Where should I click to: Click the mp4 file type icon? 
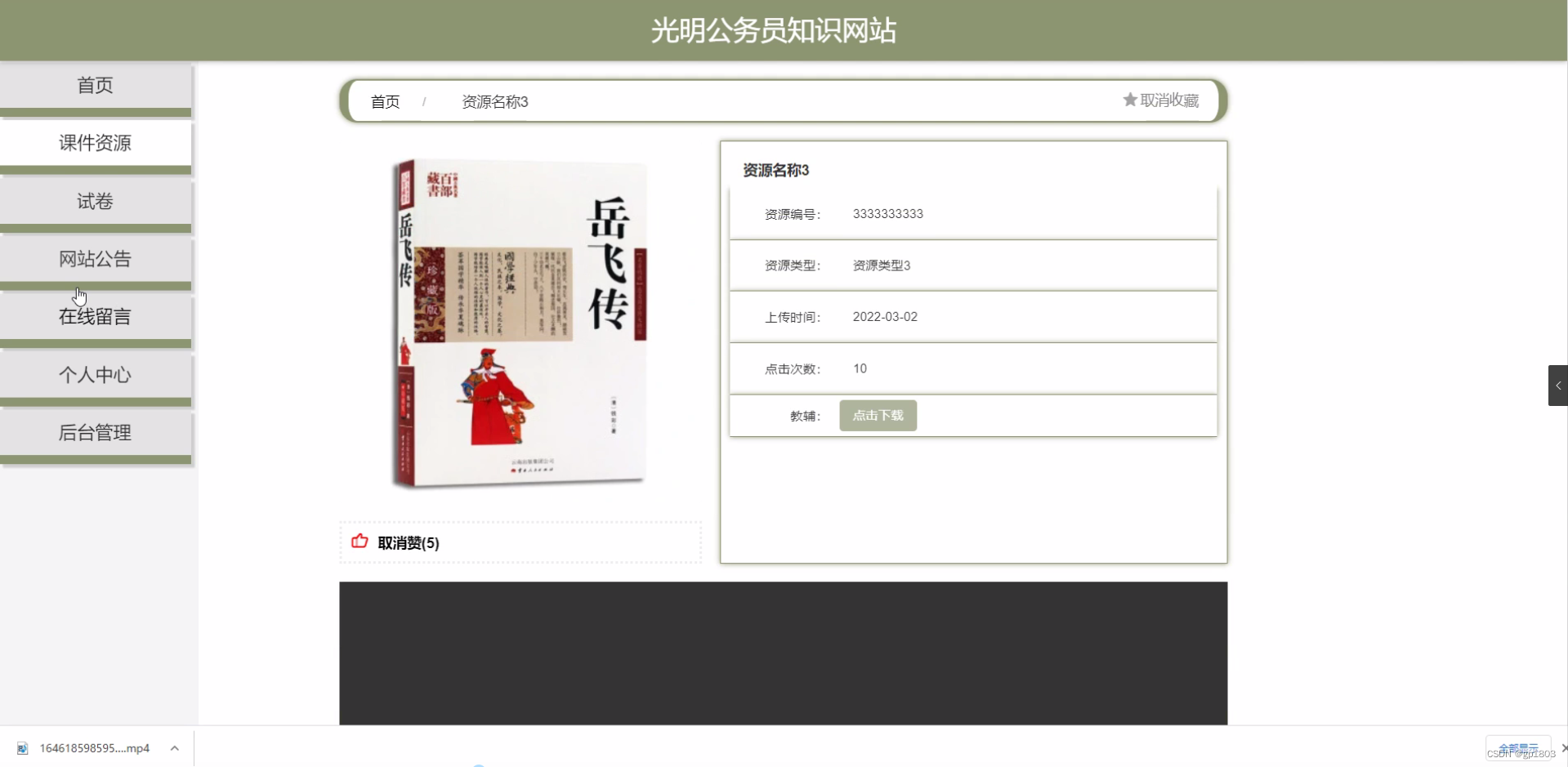point(23,748)
